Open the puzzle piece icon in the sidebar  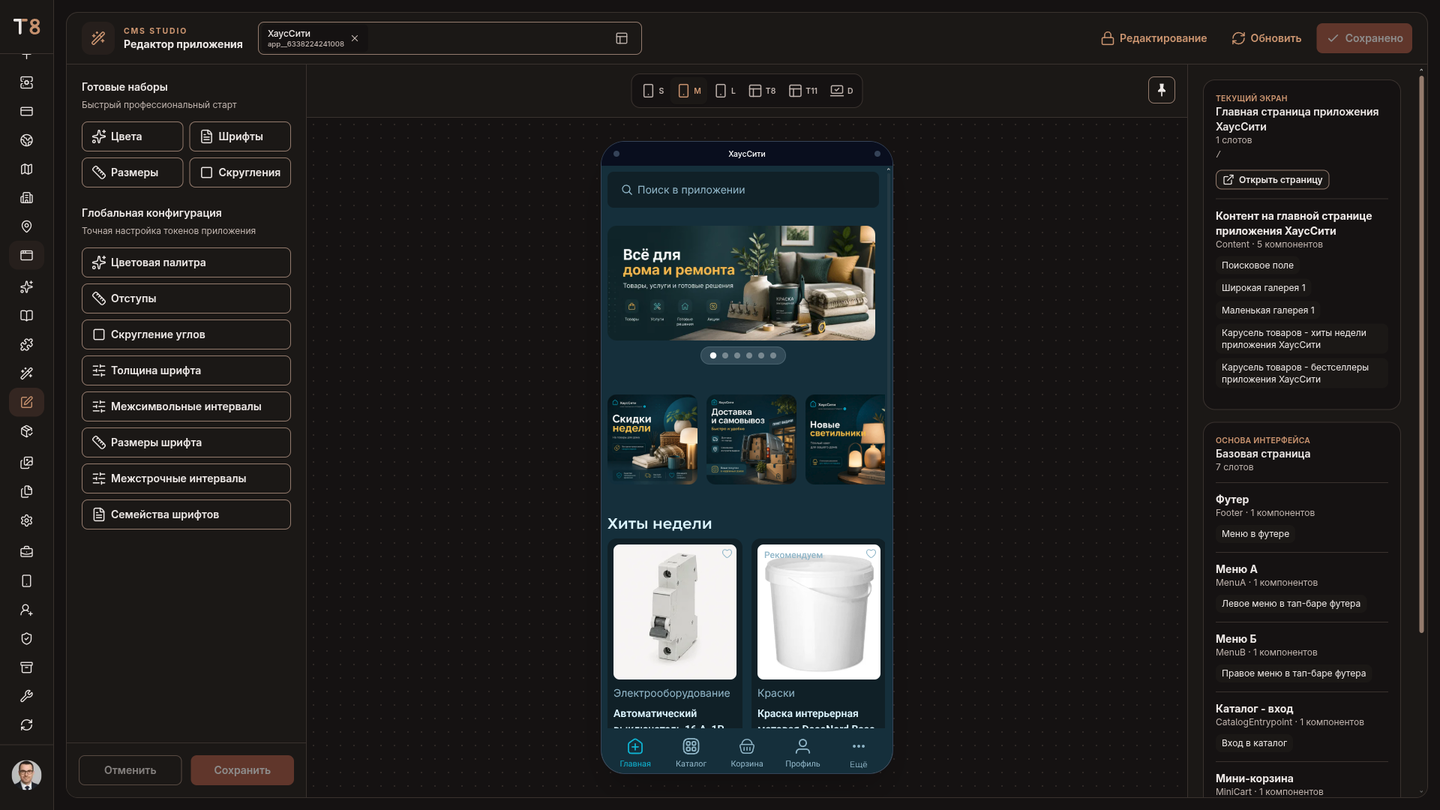(27, 345)
